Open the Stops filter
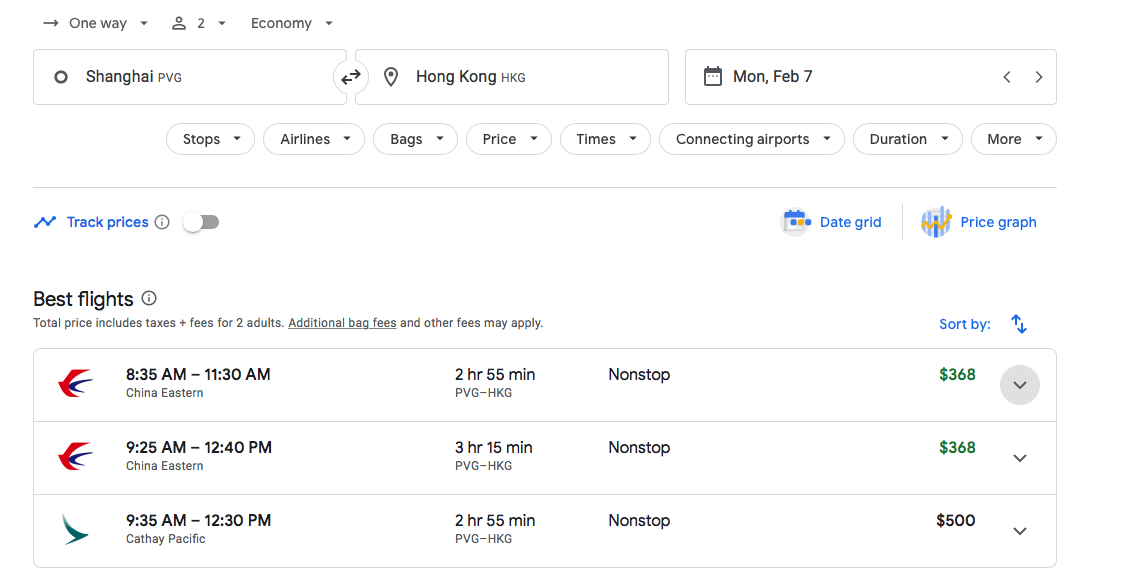Viewport: 1122px width, 588px height. (x=211, y=139)
